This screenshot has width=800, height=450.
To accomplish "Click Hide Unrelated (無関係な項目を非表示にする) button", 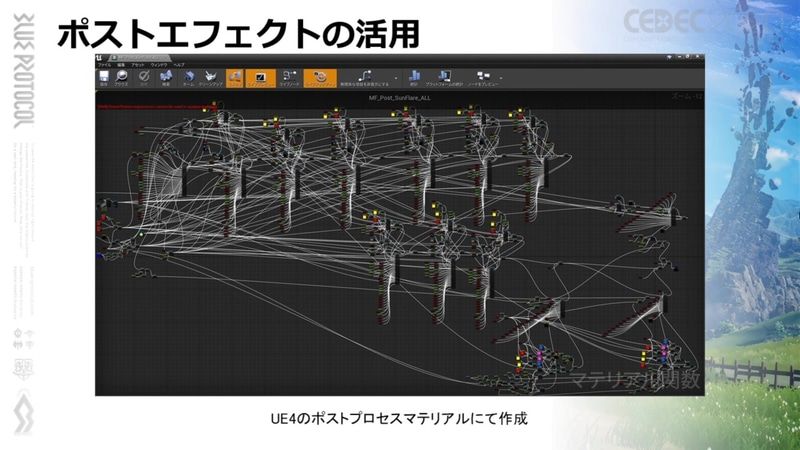I will click(367, 78).
